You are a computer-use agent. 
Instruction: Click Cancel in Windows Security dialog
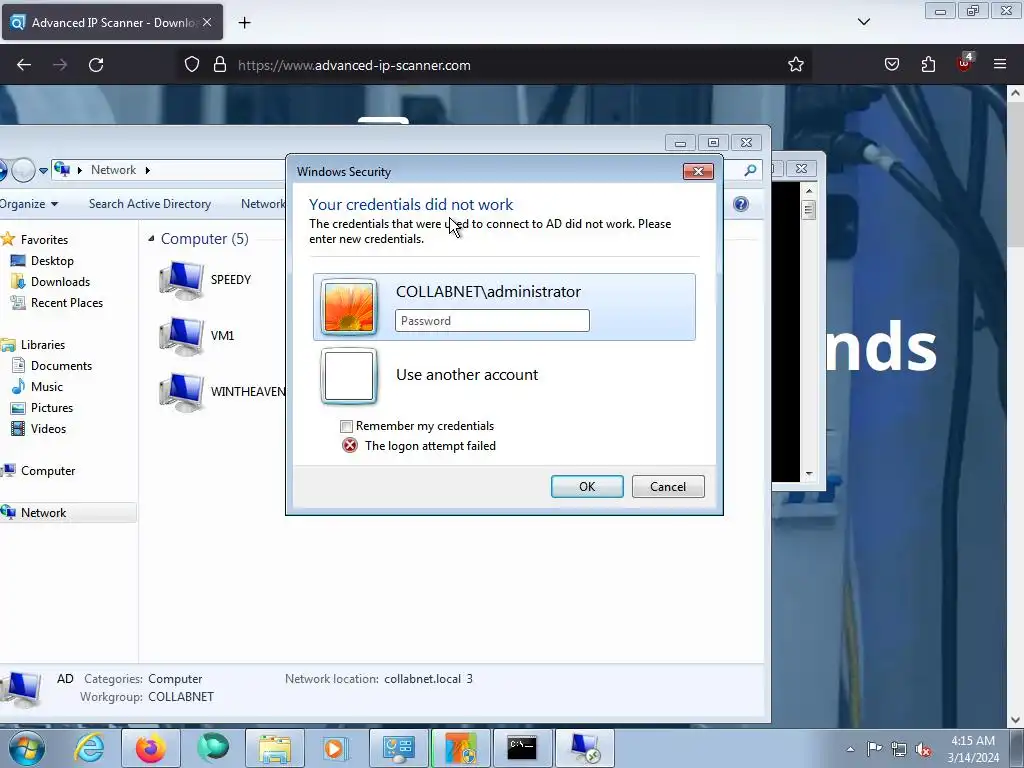tap(668, 487)
